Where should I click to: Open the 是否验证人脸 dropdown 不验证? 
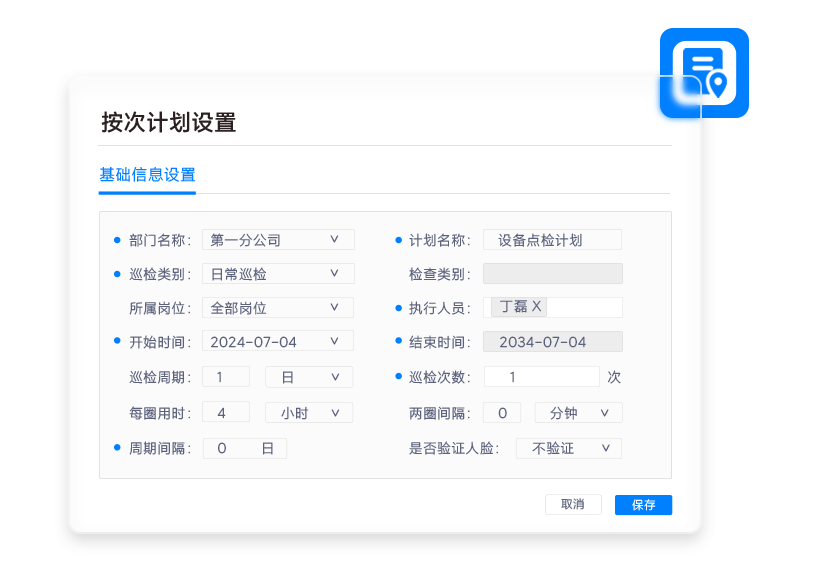568,449
